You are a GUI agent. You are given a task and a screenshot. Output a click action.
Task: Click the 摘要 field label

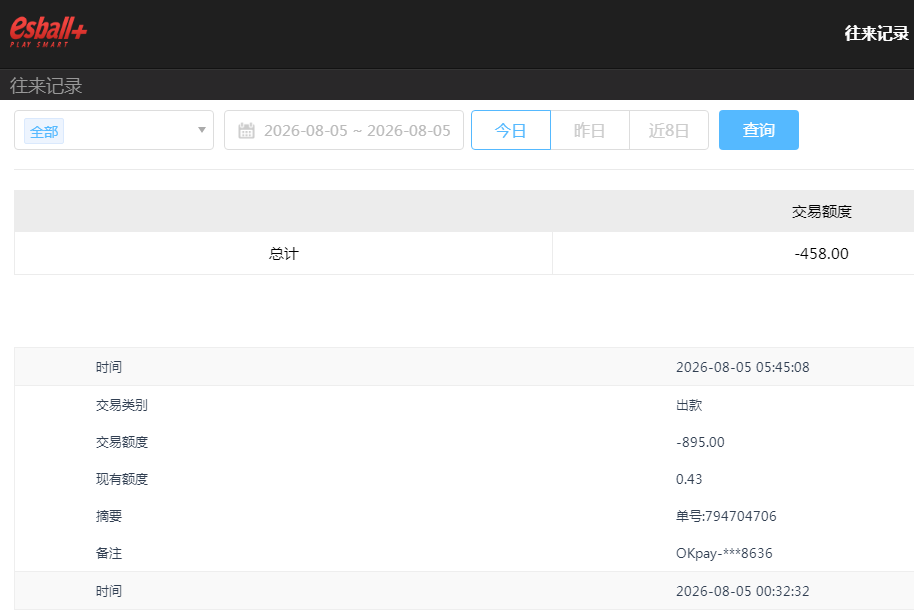[109, 516]
